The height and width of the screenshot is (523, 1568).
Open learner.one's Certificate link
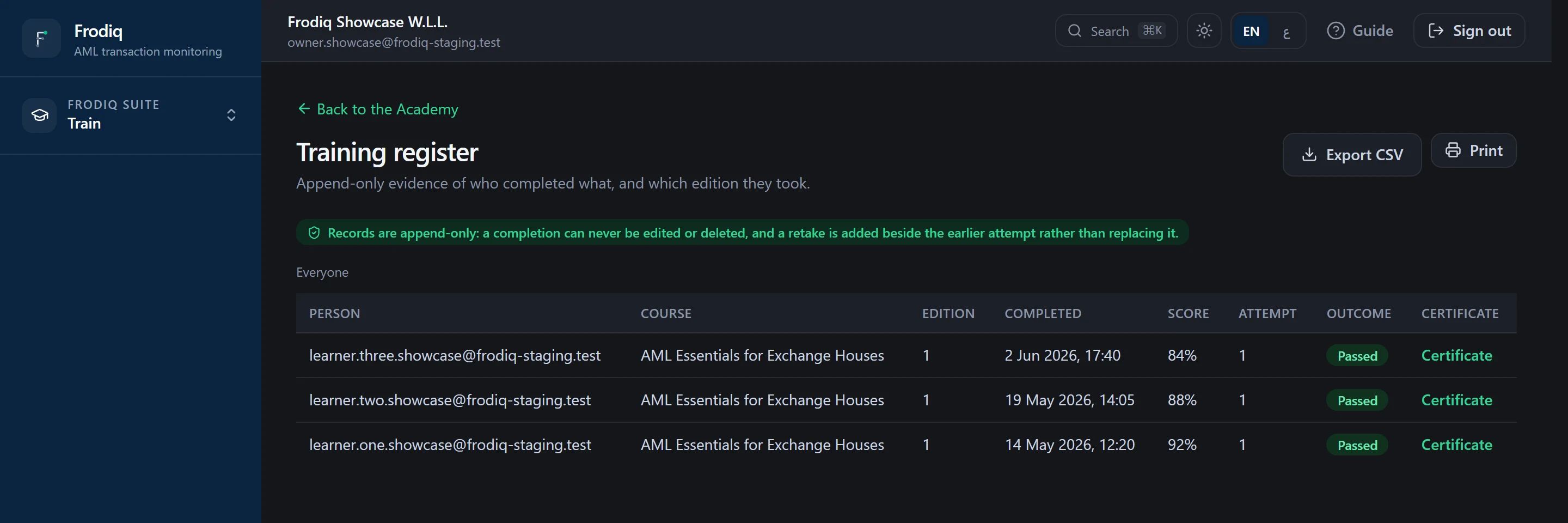[1456, 445]
